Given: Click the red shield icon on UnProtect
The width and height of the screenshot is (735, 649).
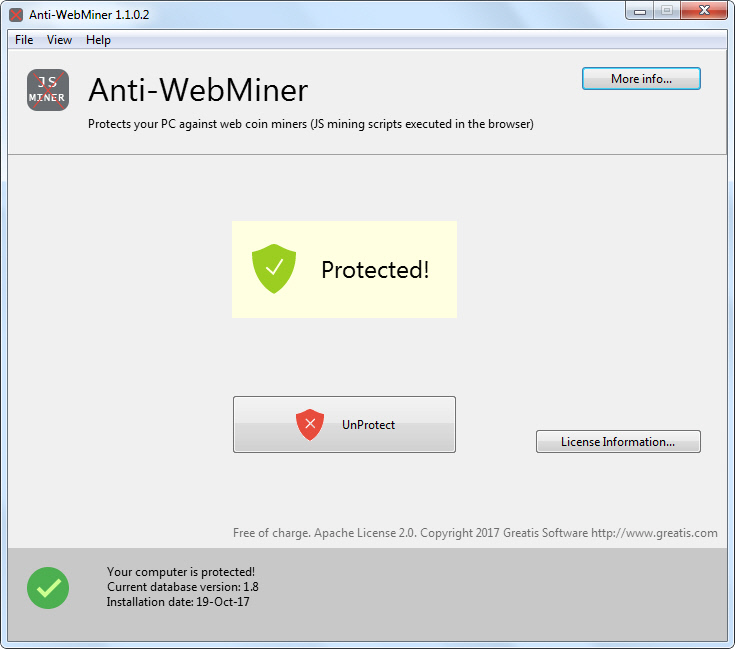Looking at the screenshot, I should (310, 425).
